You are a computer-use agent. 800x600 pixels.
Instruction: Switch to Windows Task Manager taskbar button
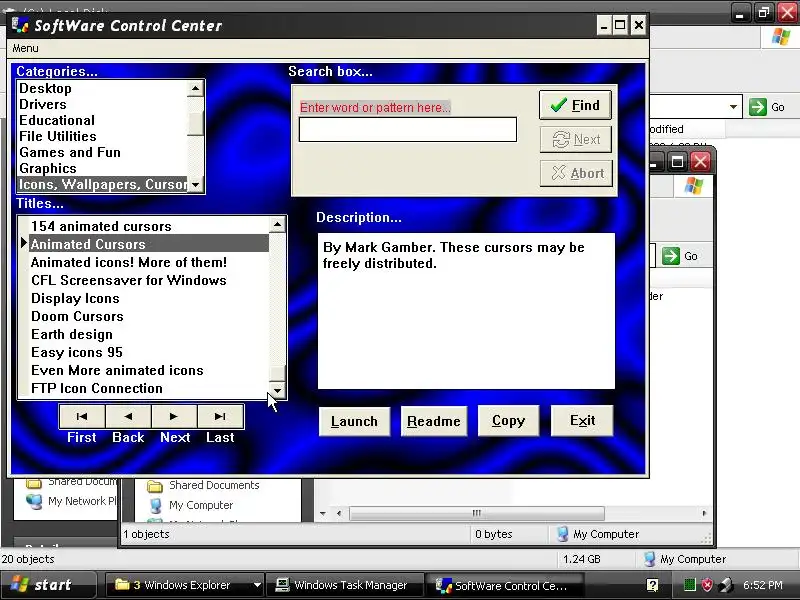(345, 585)
